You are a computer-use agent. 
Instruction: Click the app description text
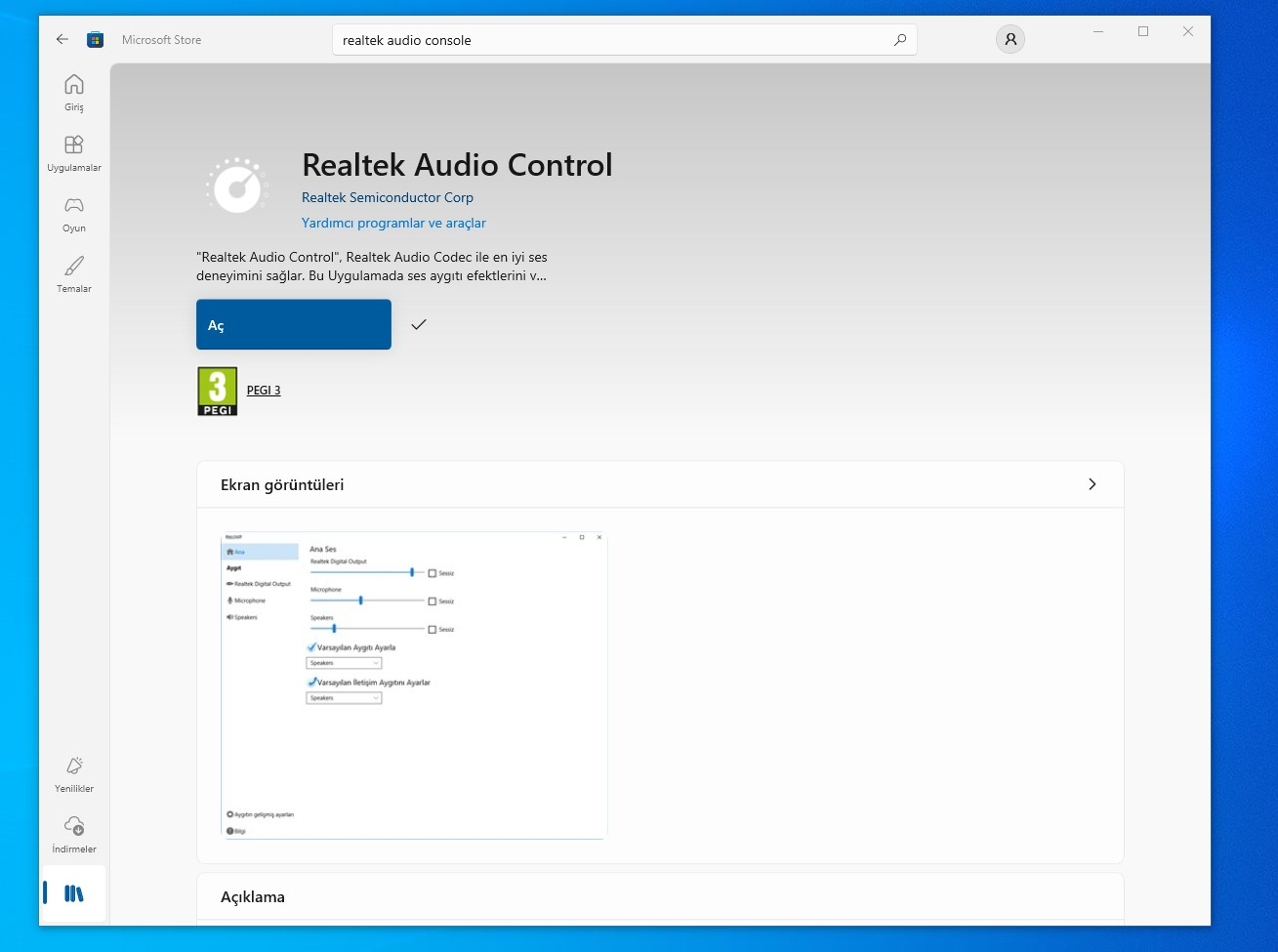click(x=372, y=267)
